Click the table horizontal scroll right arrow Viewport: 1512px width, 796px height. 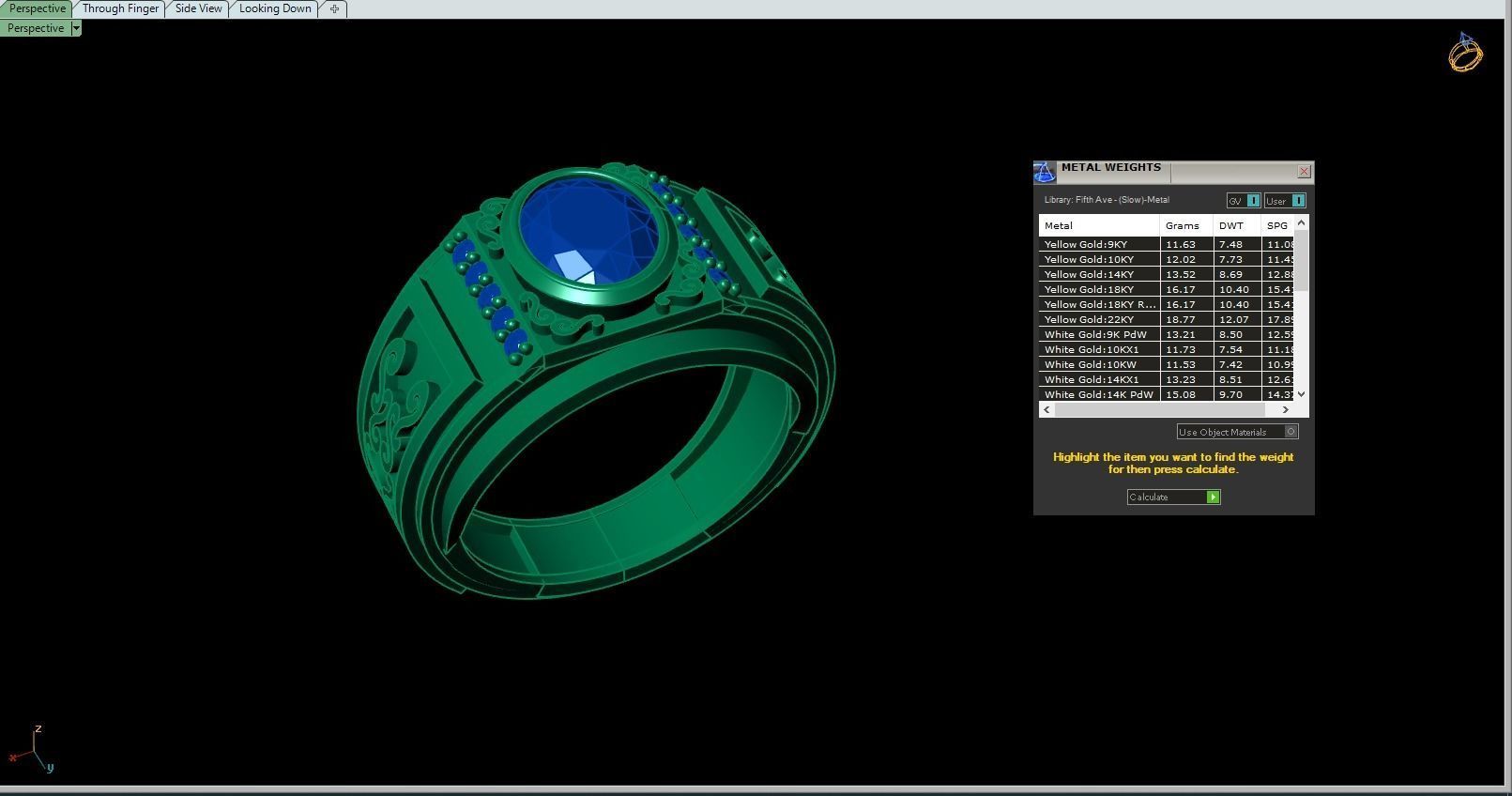coord(1285,410)
